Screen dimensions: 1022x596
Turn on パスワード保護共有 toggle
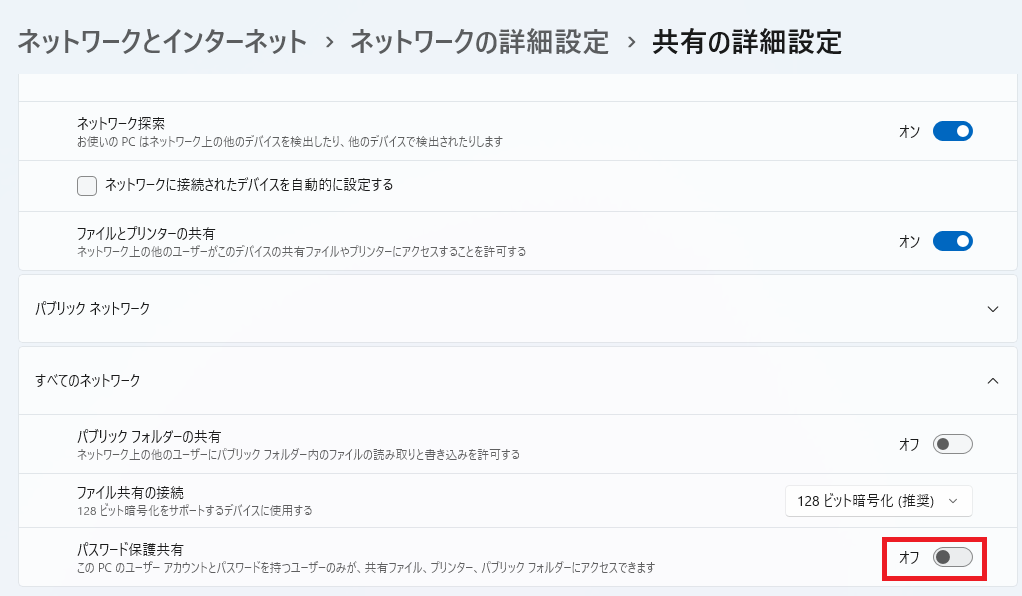click(x=952, y=557)
